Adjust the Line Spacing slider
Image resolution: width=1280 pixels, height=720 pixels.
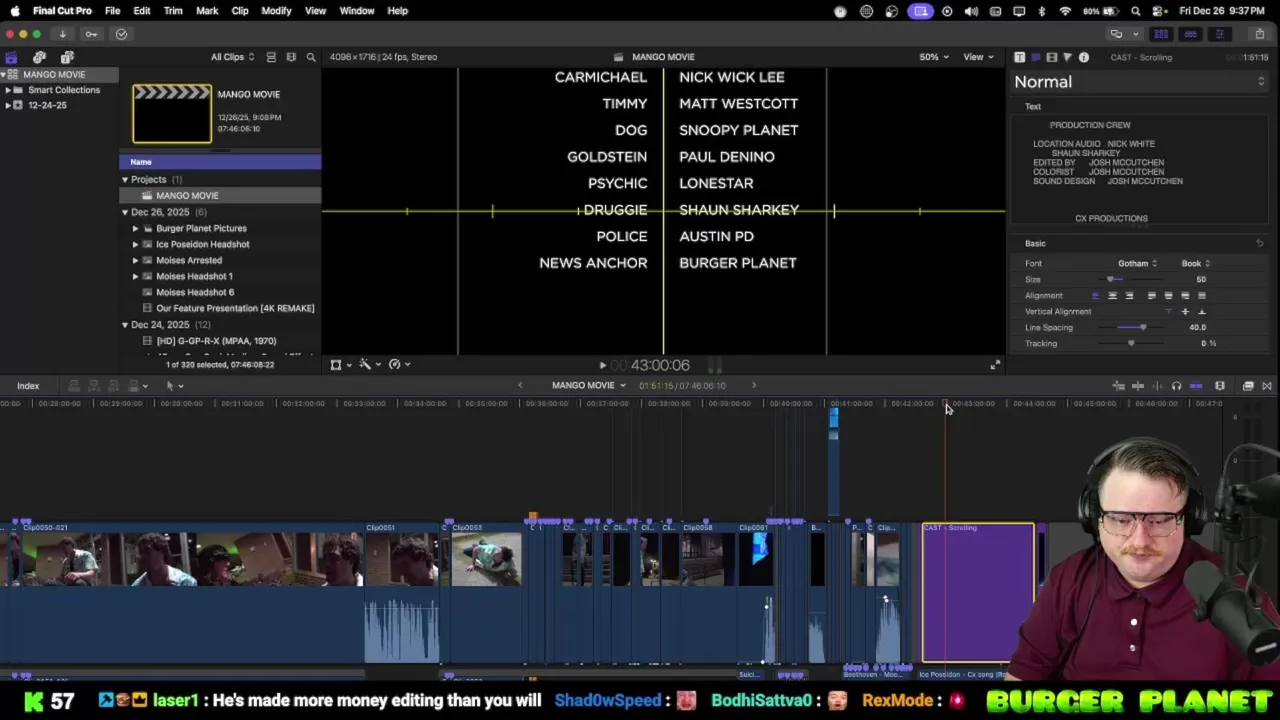(x=1143, y=327)
